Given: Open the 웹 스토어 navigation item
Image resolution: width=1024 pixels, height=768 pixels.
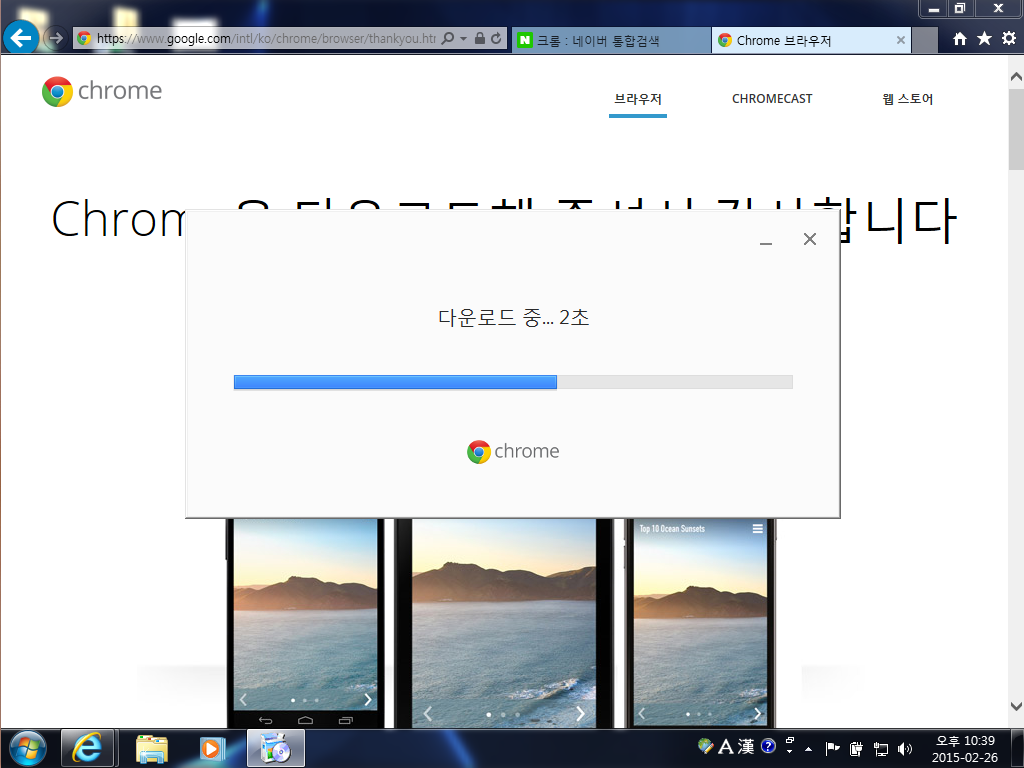Looking at the screenshot, I should click(907, 99).
